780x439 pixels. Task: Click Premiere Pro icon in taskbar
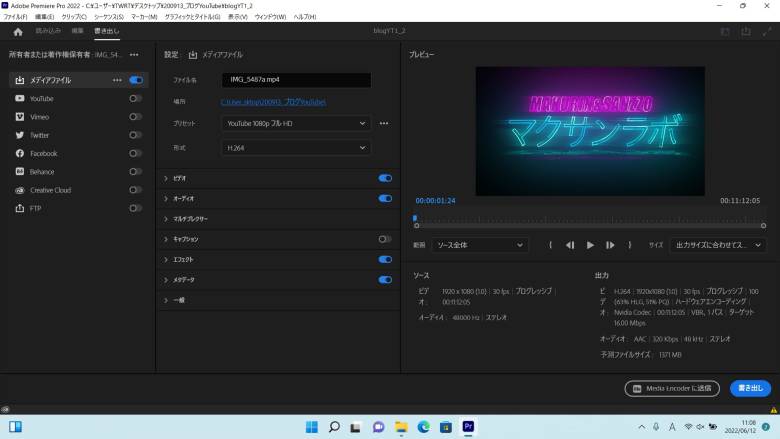(468, 427)
